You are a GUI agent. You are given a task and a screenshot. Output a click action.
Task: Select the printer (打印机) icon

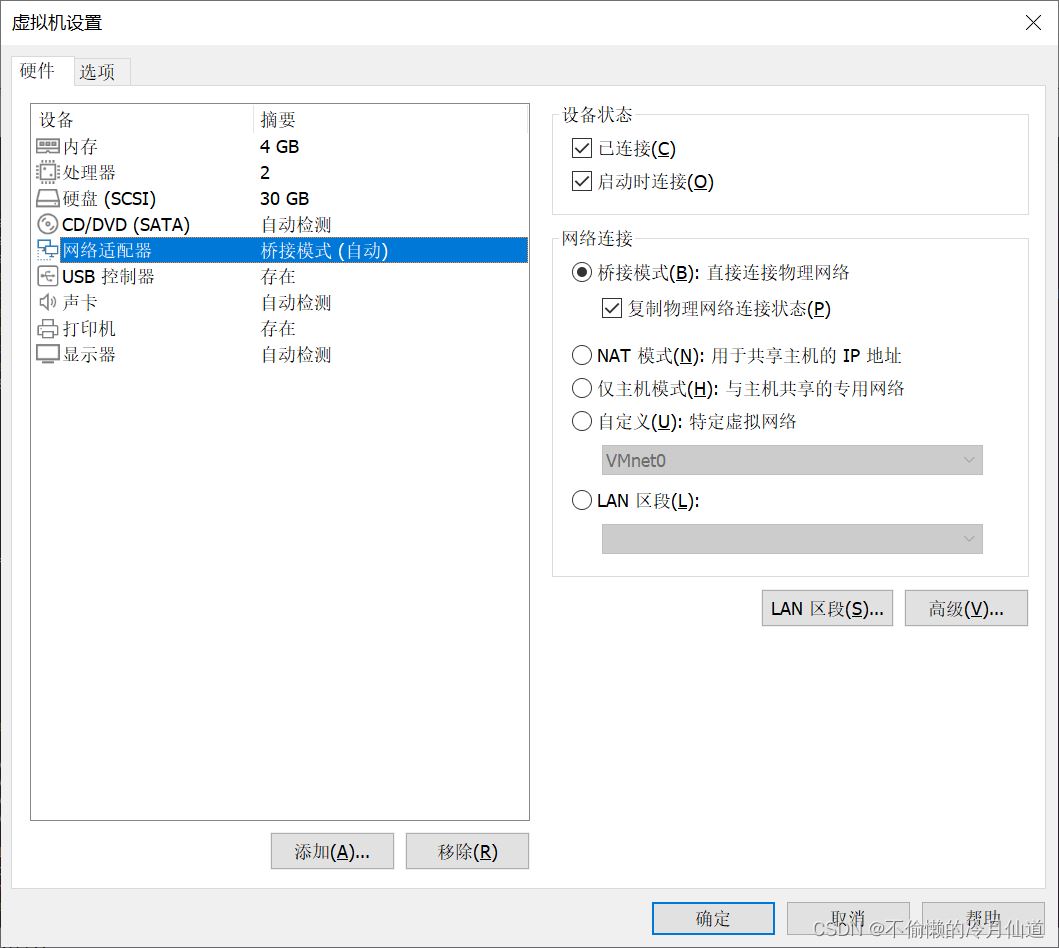(x=47, y=328)
